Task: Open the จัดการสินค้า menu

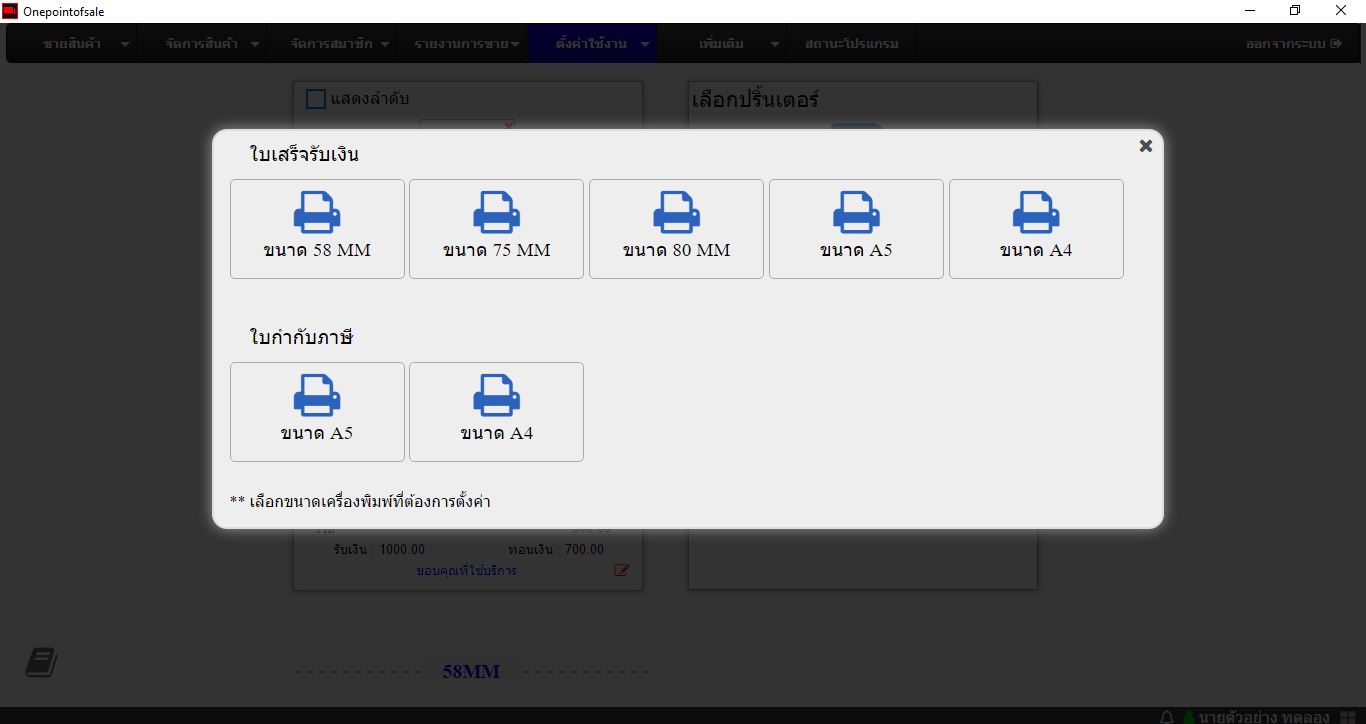Action: pos(201,44)
